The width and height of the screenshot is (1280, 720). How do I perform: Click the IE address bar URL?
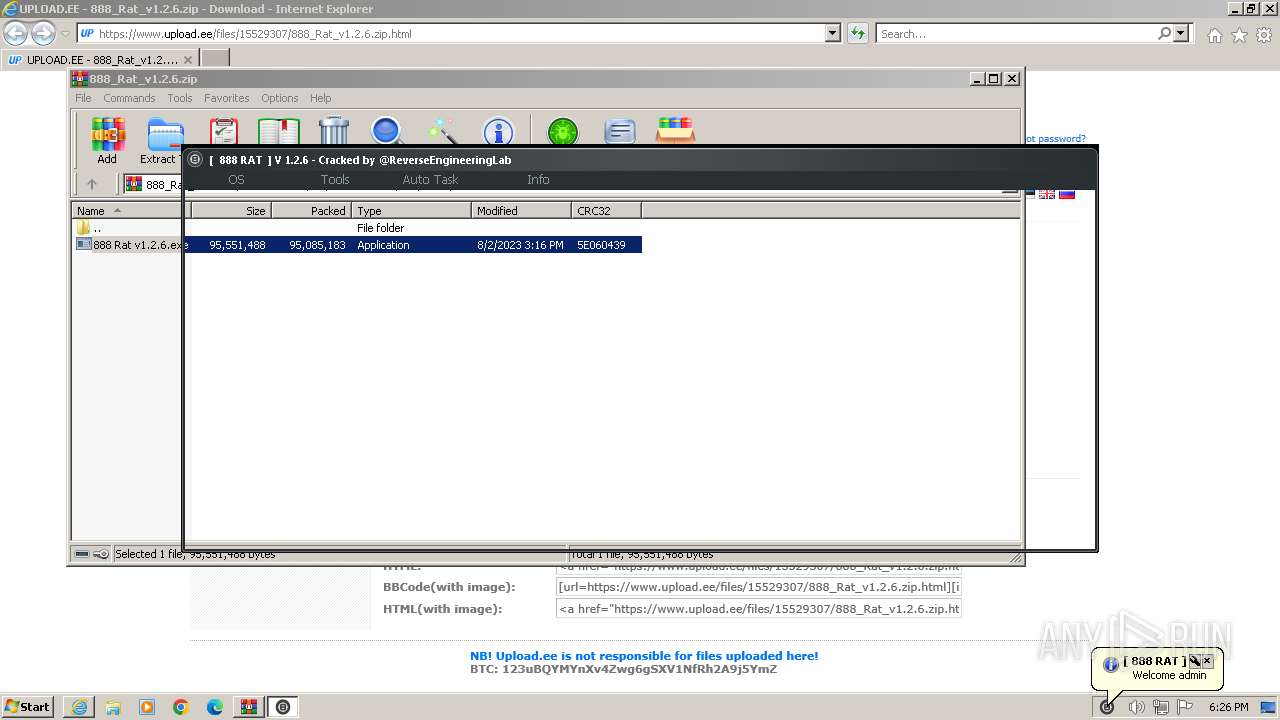tap(255, 34)
